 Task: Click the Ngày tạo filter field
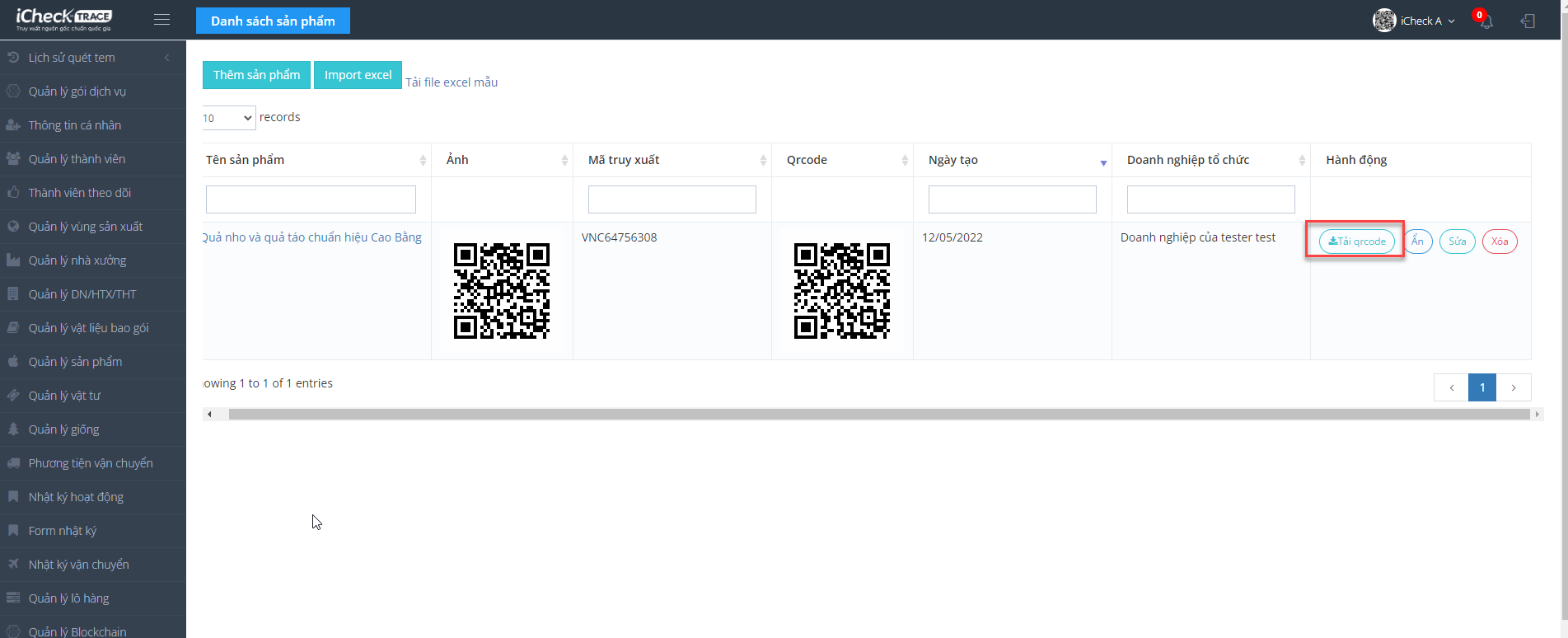point(1013,199)
